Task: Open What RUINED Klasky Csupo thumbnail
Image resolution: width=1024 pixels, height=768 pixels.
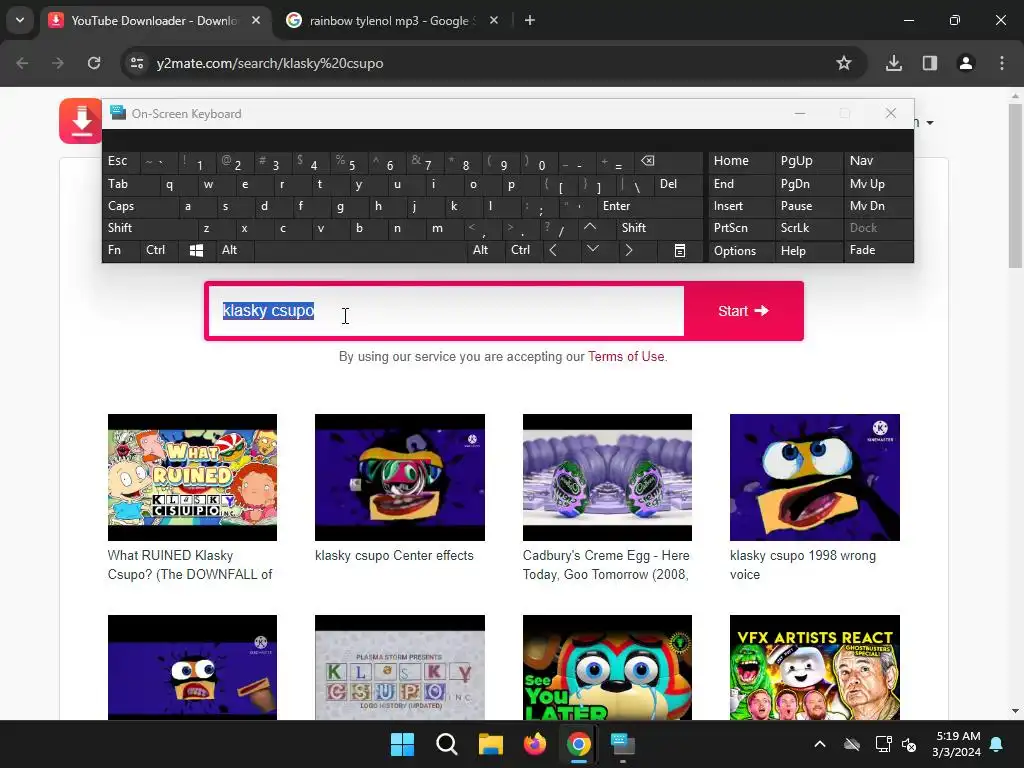Action: pos(192,477)
